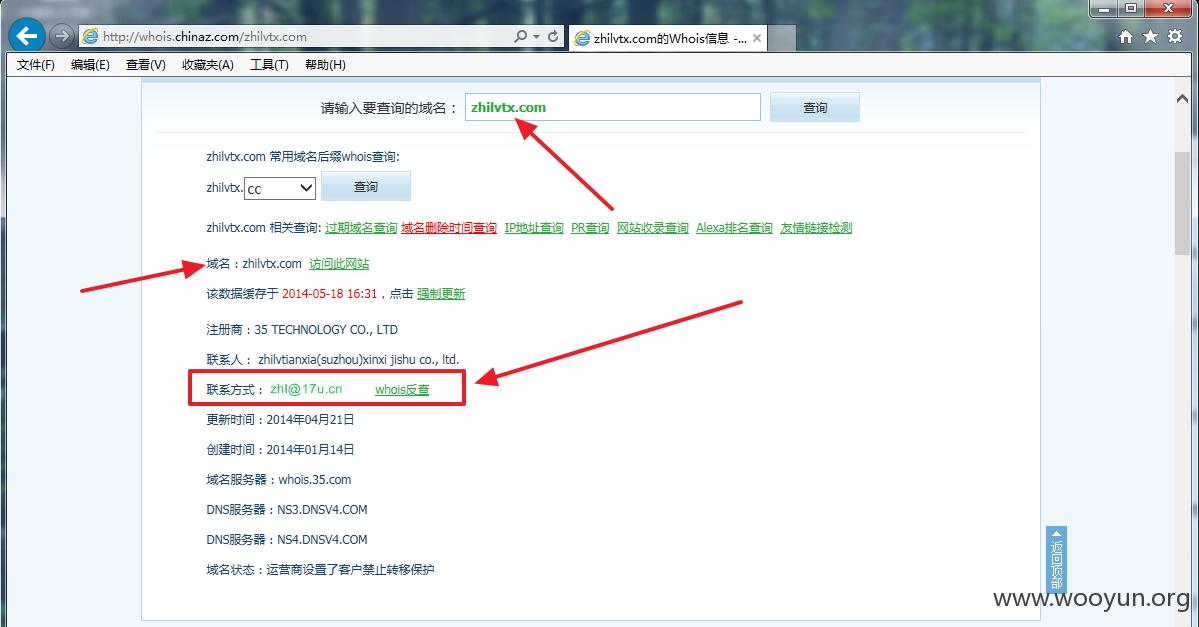
Task: Open the 友情链接检测 link
Action: point(816,228)
